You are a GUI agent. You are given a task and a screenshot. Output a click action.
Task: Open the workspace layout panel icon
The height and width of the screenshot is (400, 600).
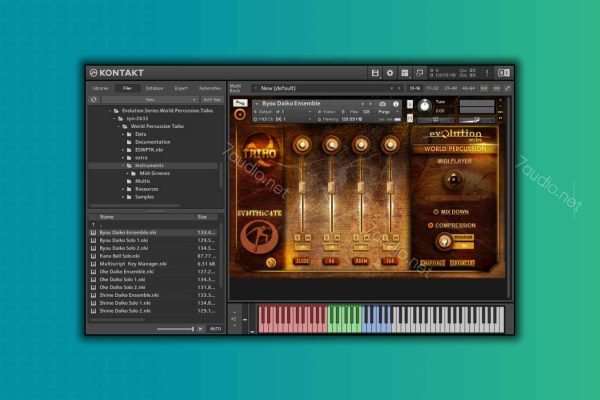(x=405, y=73)
